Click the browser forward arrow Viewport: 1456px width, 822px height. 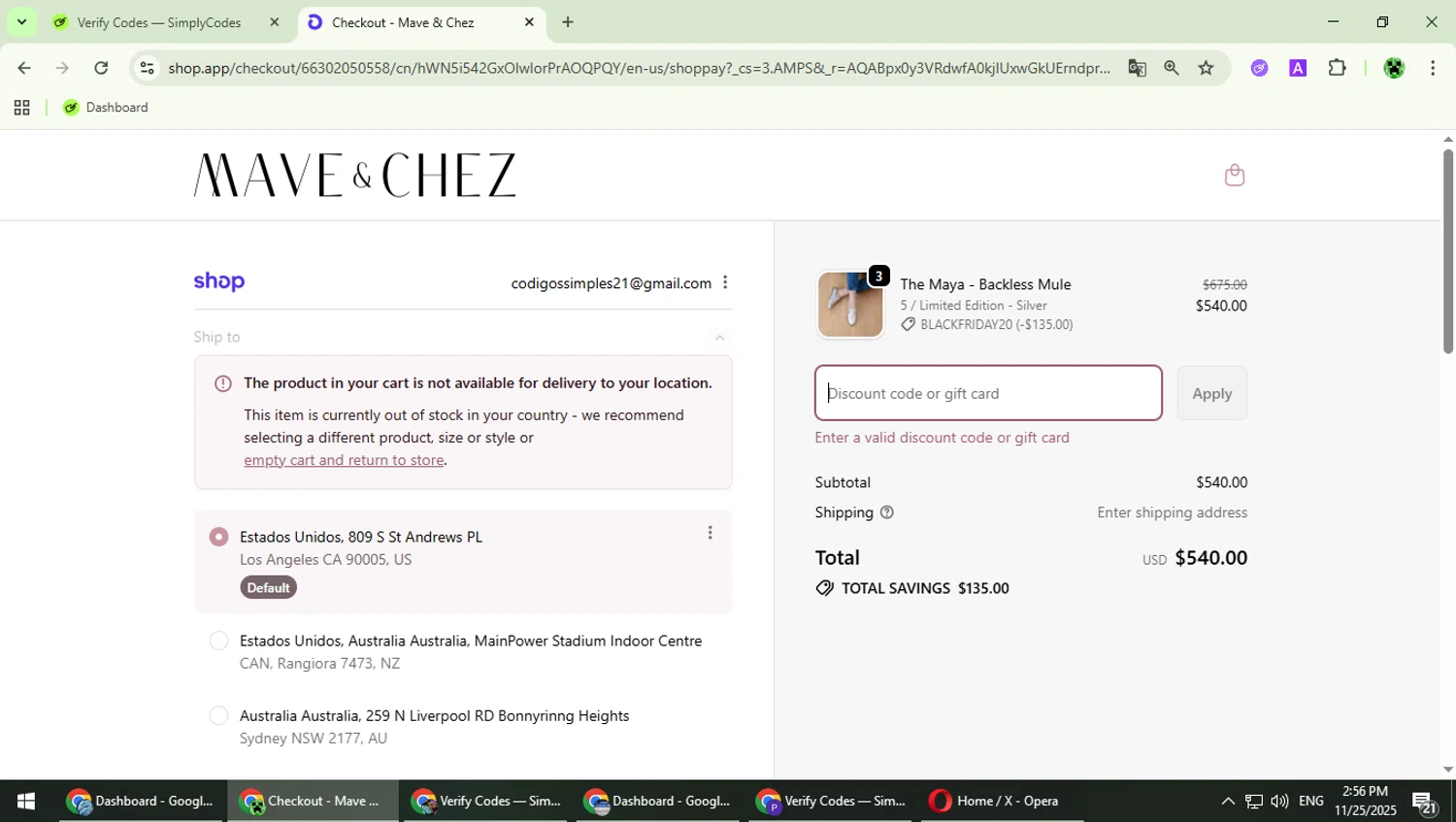[62, 68]
